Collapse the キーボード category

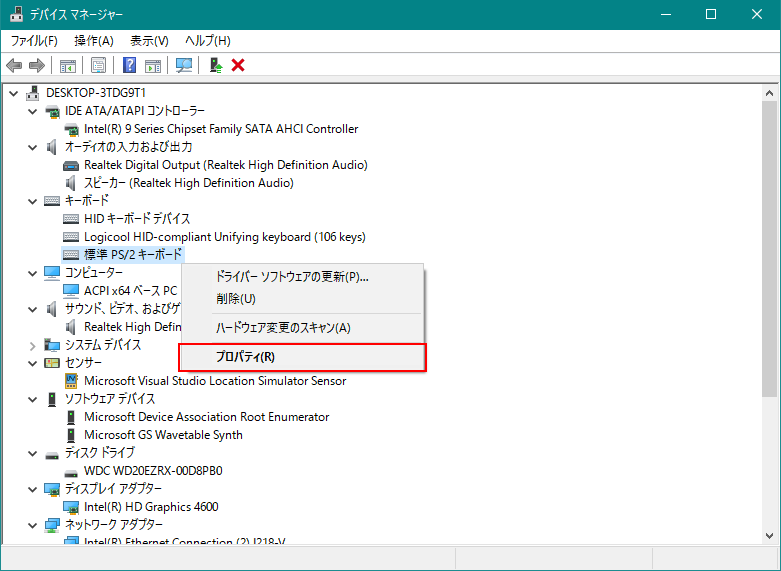coord(33,201)
